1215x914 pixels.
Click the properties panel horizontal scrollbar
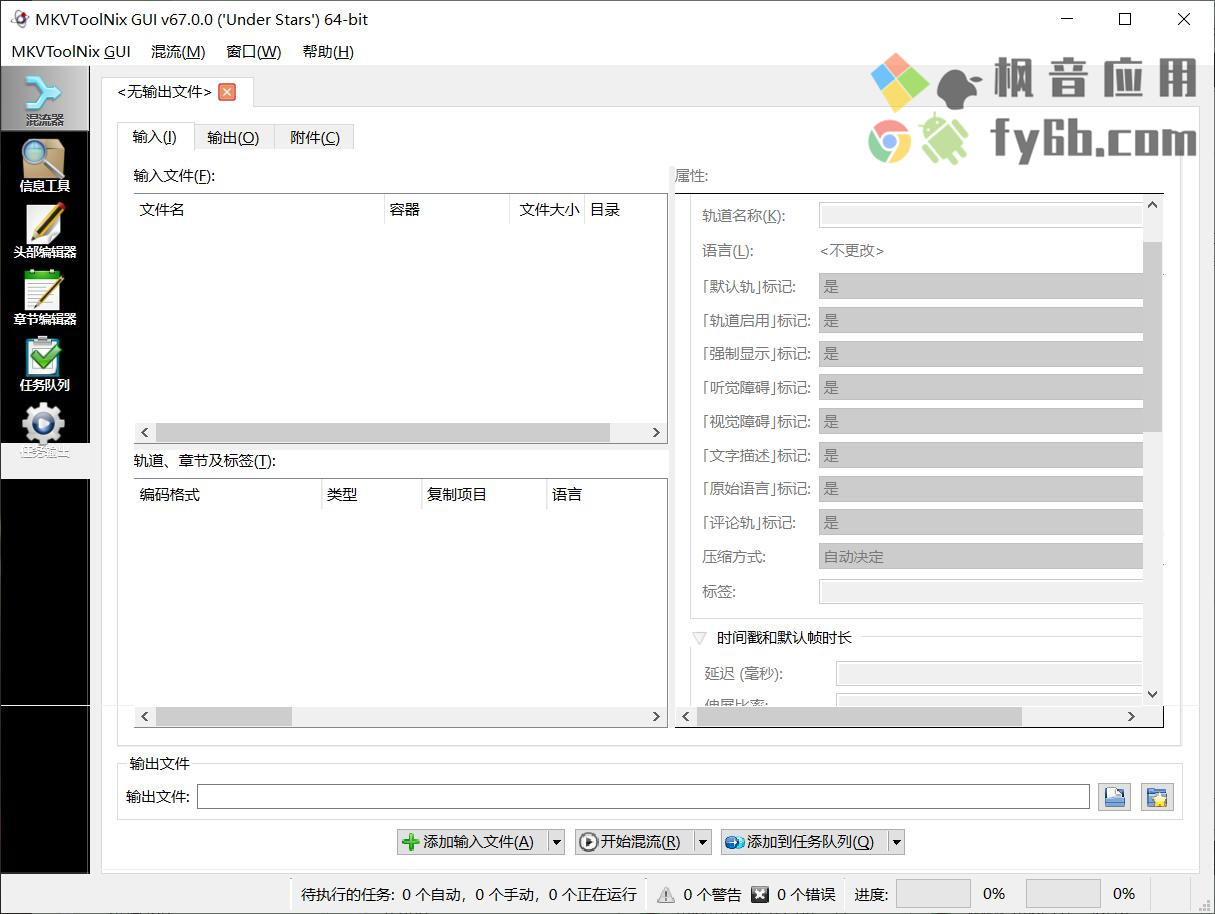(909, 716)
